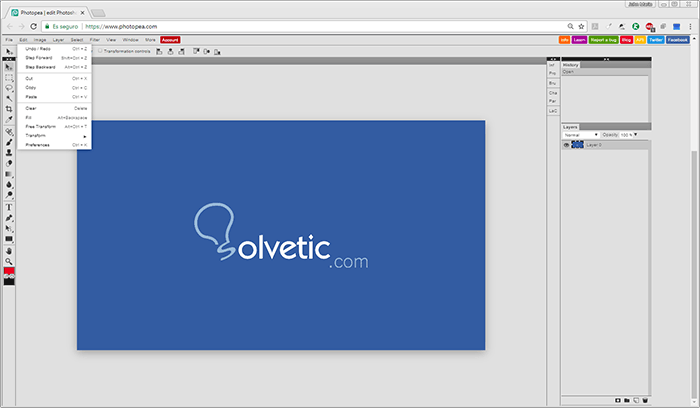
Task: Open Preferences from Edit menu
Action: [x=54, y=145]
